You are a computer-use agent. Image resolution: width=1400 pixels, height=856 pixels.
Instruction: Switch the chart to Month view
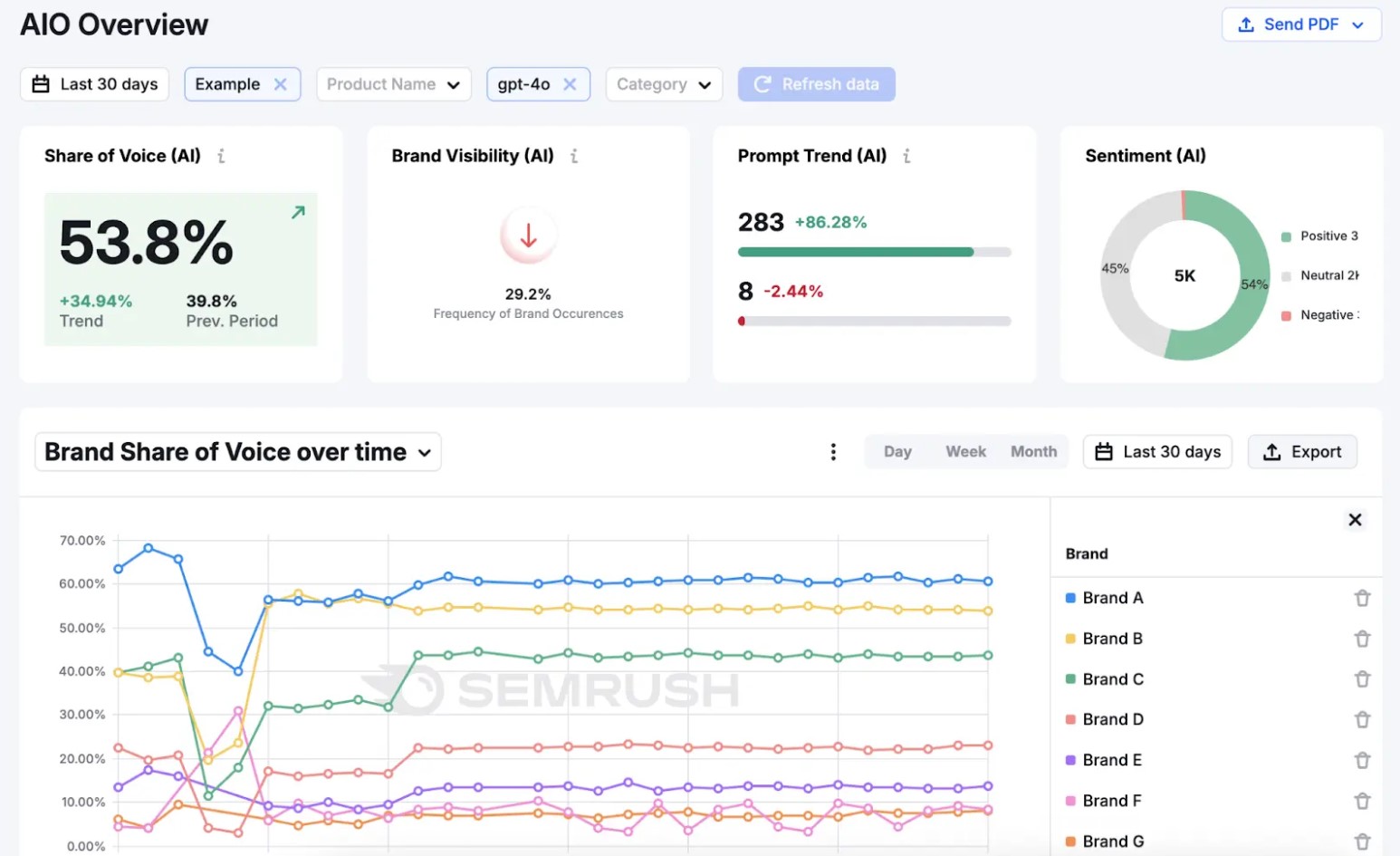[x=1033, y=451]
